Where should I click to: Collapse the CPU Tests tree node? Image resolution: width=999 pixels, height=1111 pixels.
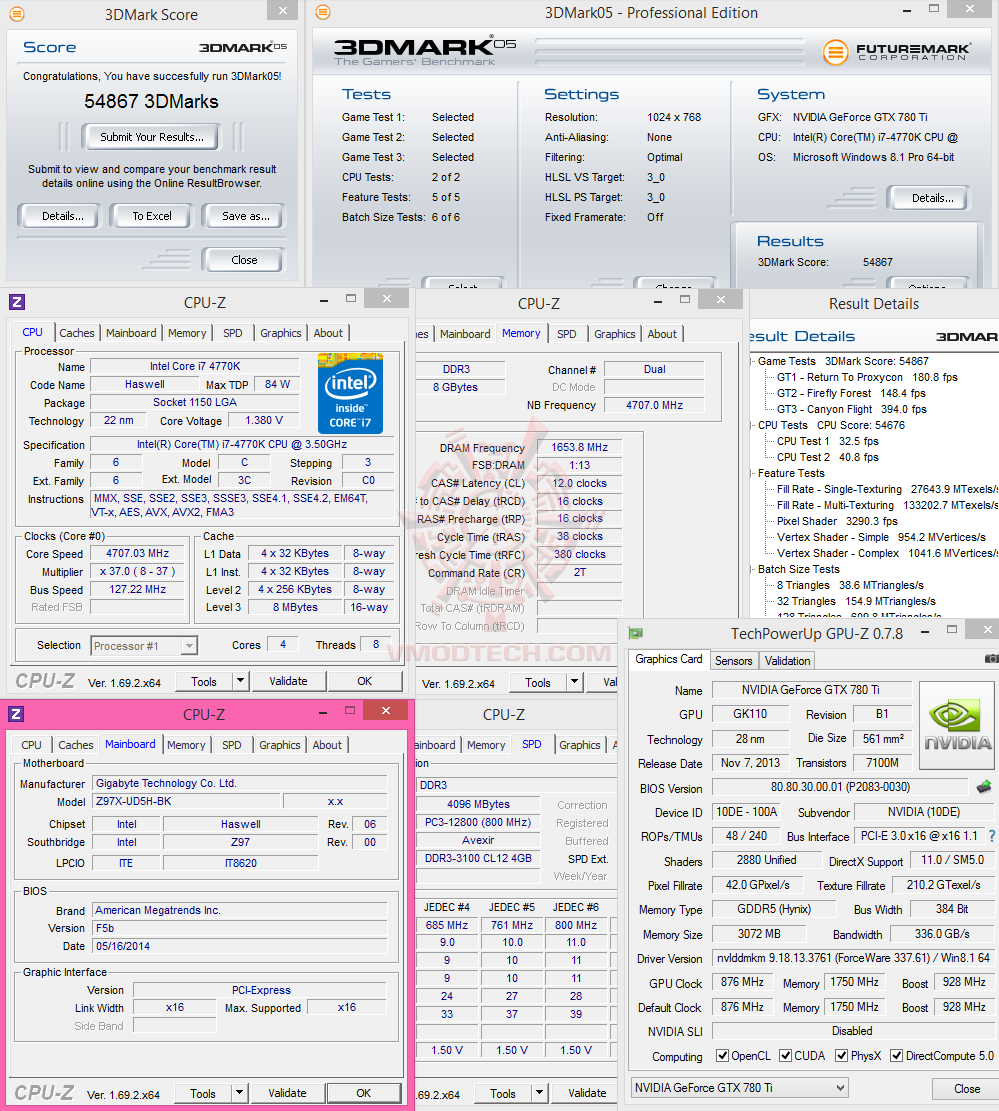point(752,425)
